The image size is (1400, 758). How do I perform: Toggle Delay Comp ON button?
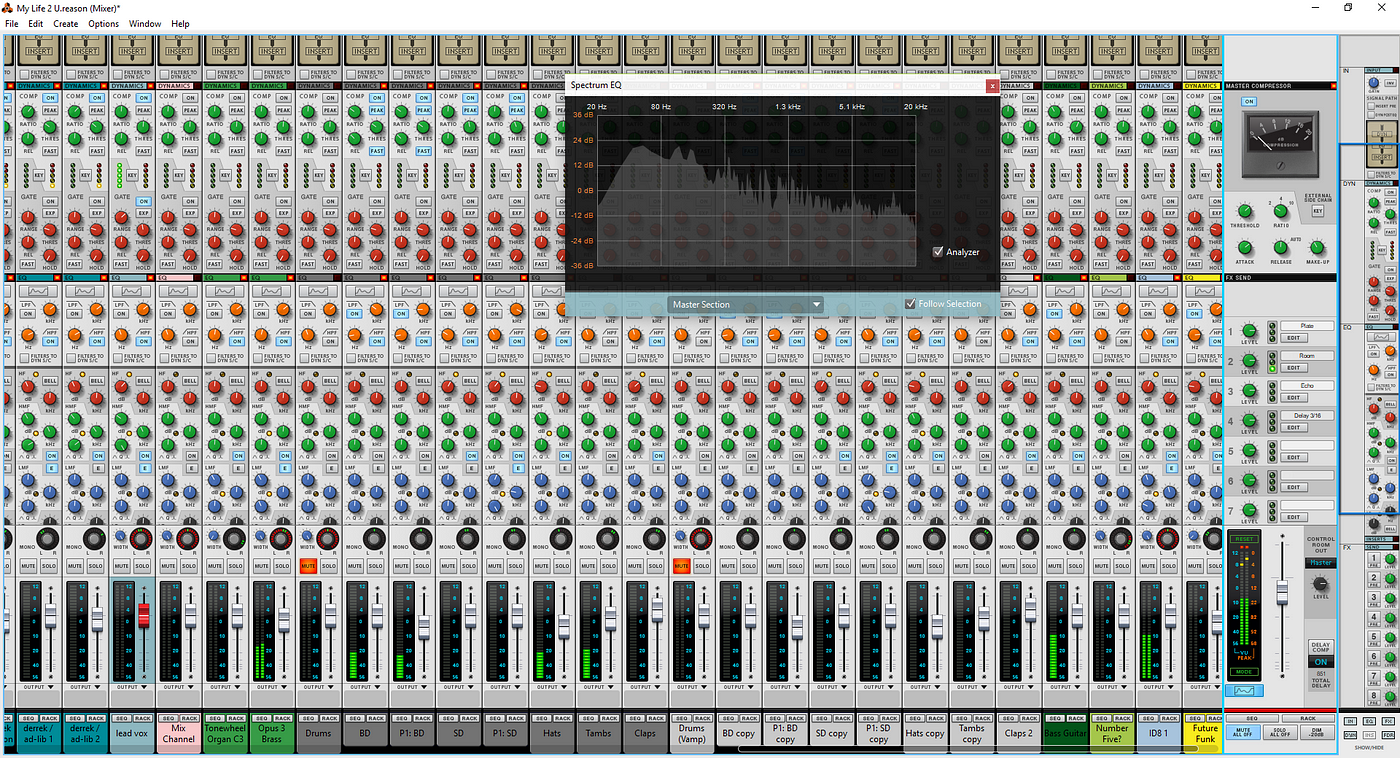(x=1320, y=662)
